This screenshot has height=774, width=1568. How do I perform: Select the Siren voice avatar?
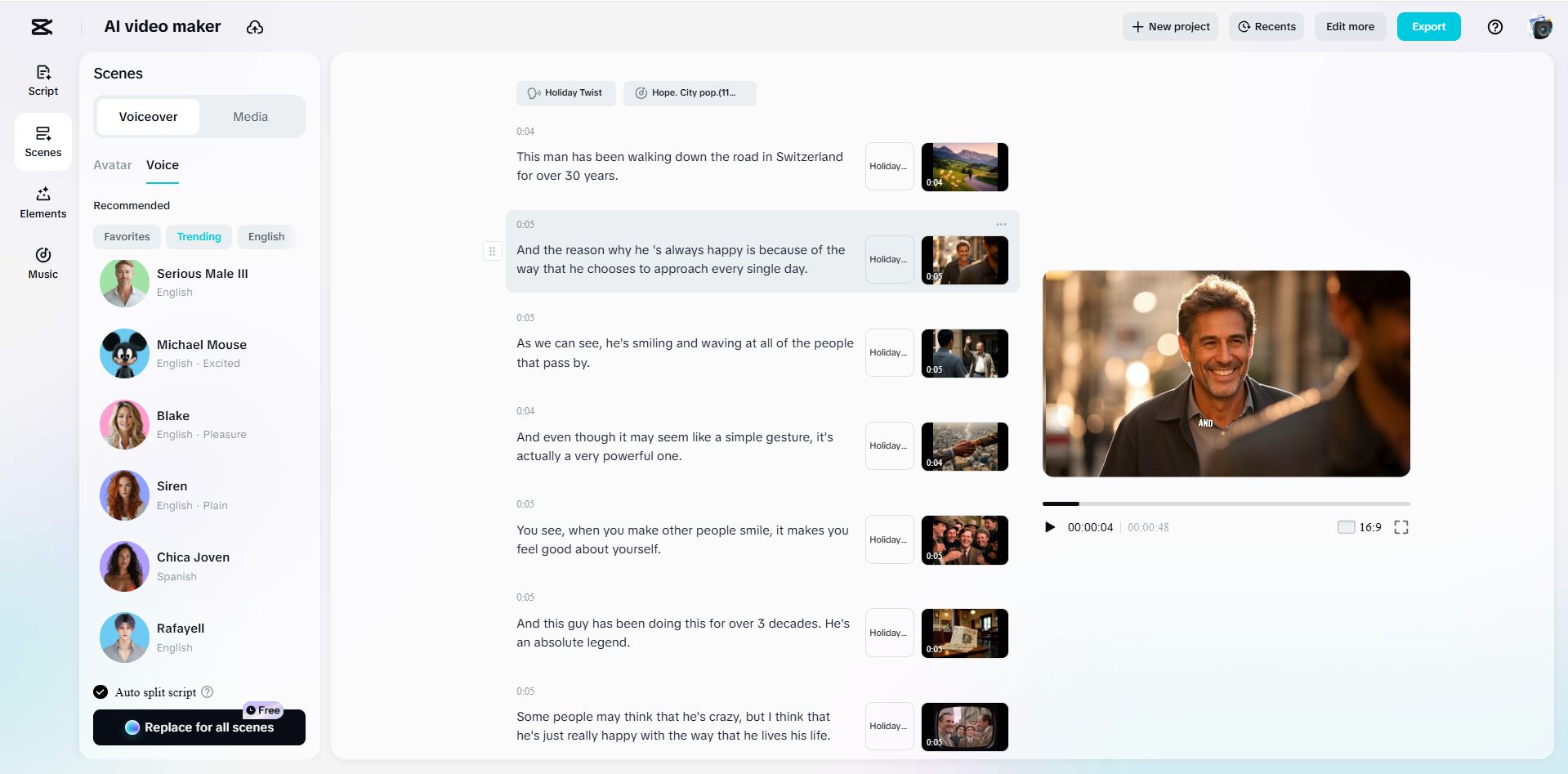point(124,495)
